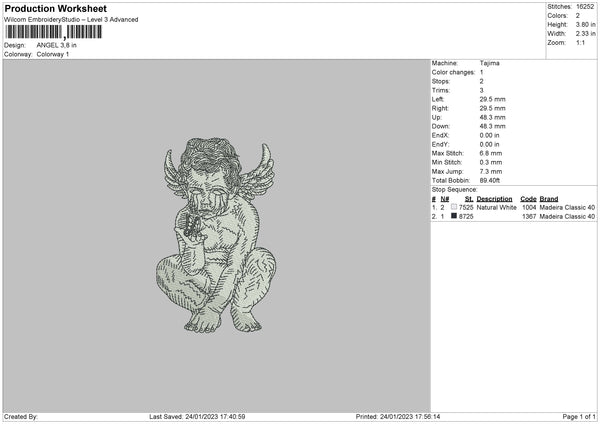Click stitch count 8725 in stop sequence

tap(466, 217)
